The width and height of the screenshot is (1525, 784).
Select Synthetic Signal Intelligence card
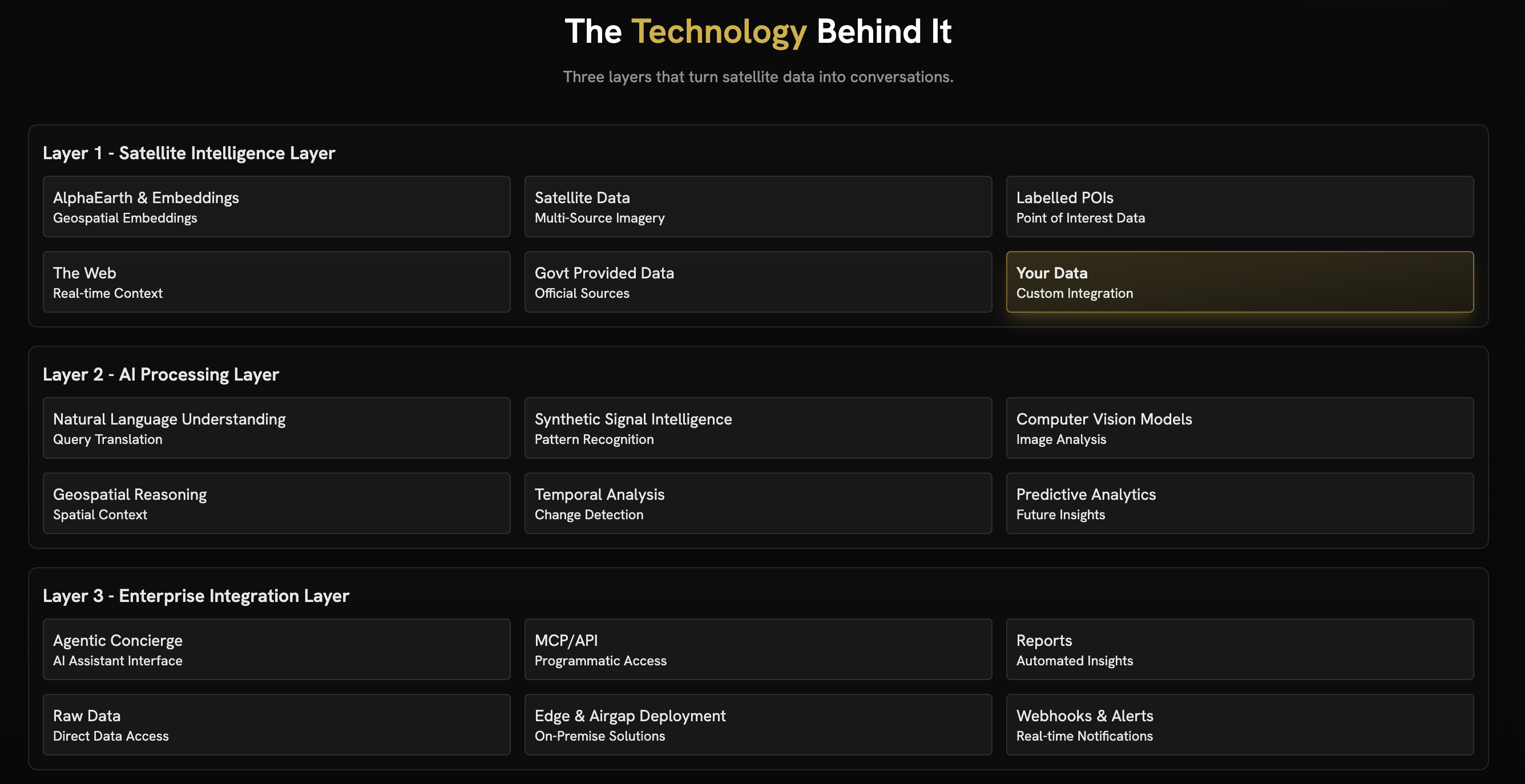(758, 428)
